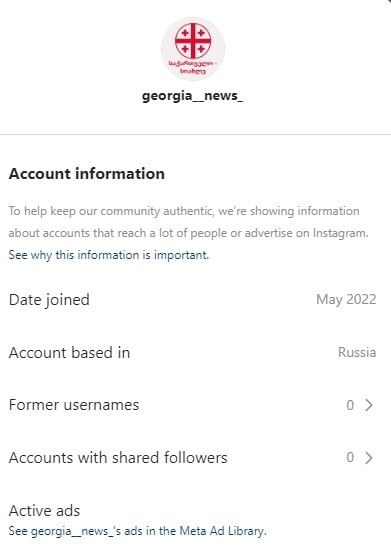Click the dark corner icon at top right

coord(389,1)
